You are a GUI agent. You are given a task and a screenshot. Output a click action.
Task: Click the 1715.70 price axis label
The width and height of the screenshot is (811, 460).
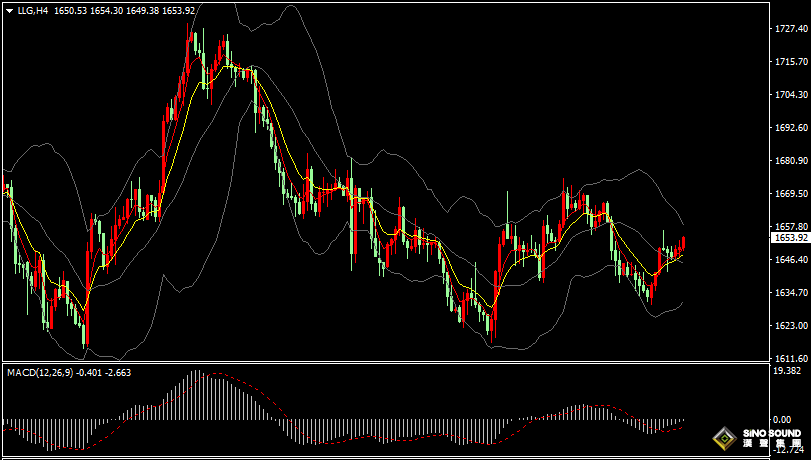[791, 62]
